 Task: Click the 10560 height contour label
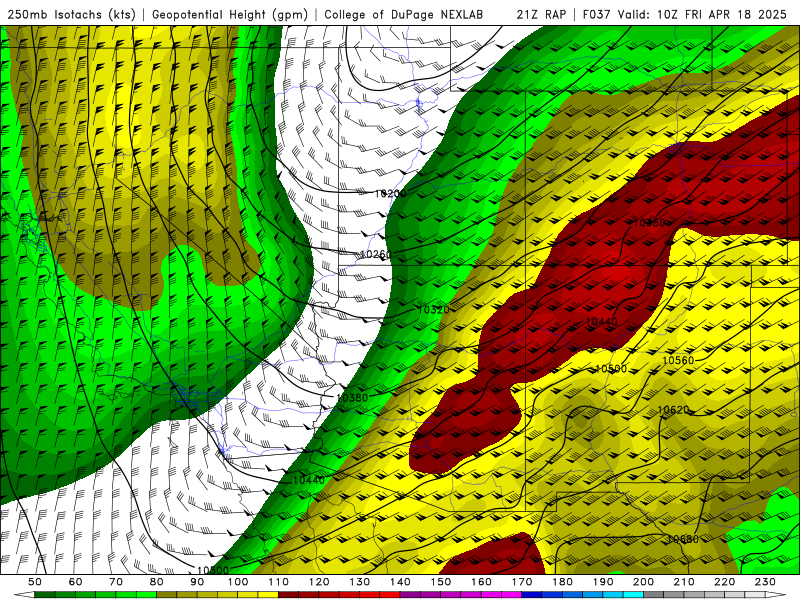[678, 361]
